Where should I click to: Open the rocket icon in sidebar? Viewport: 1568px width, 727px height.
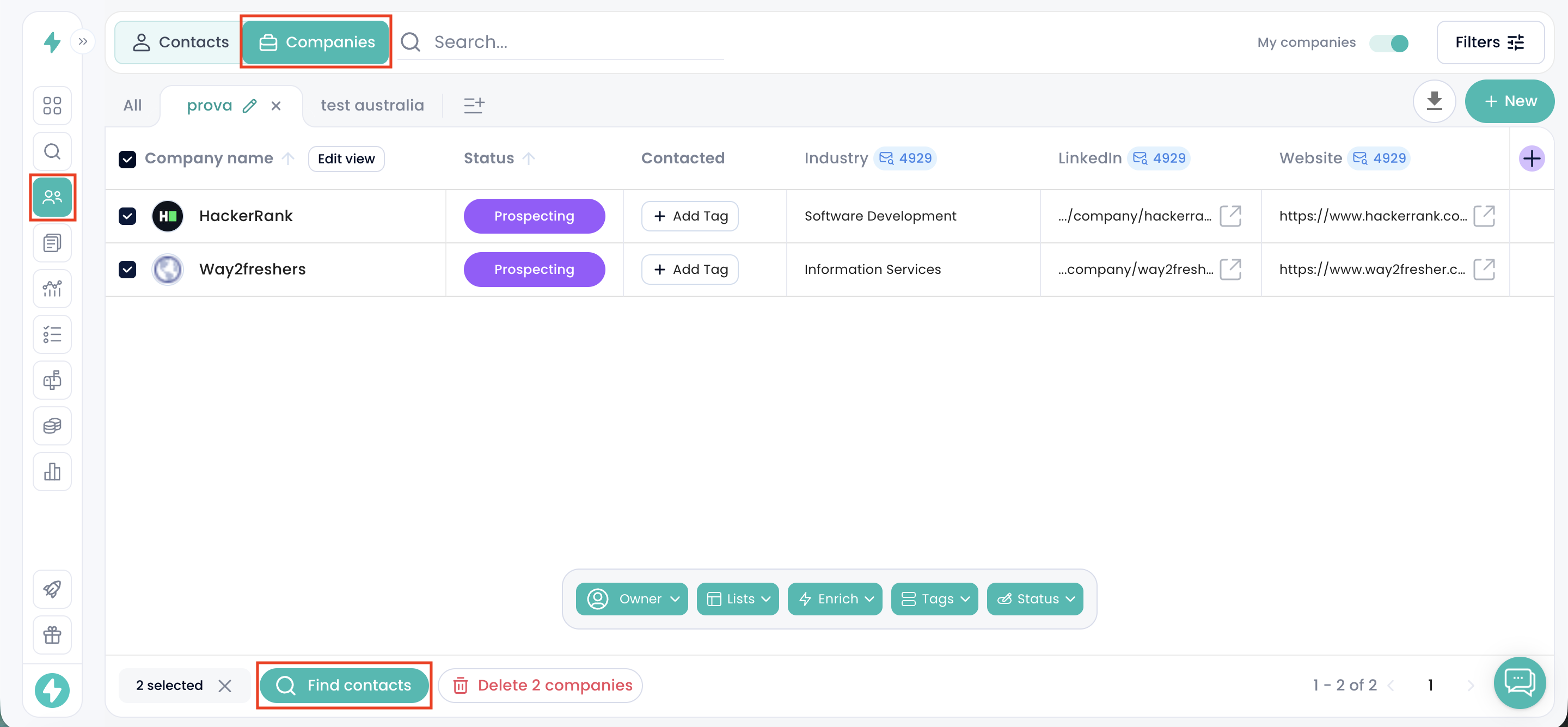tap(52, 589)
